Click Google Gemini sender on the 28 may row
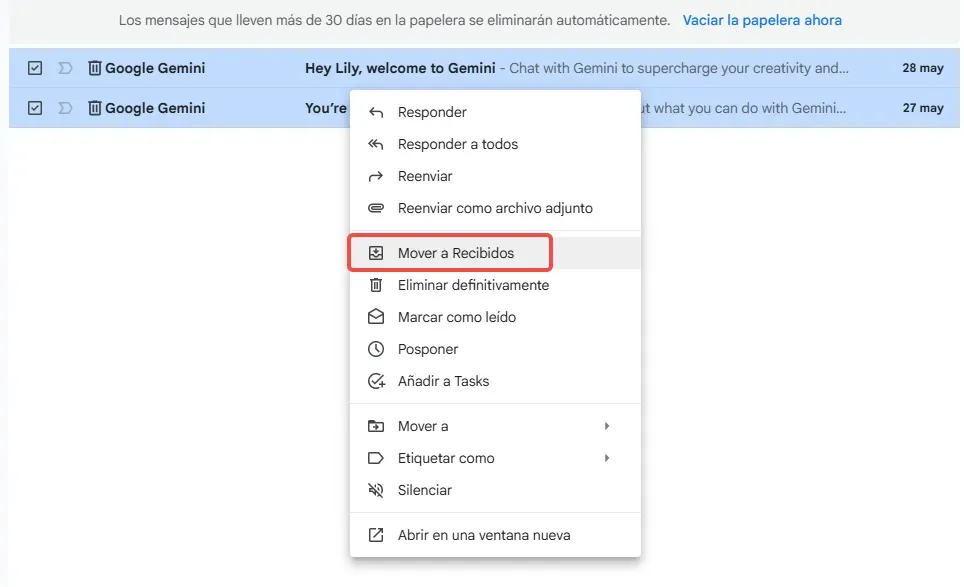The height and width of the screenshot is (587, 964). (x=155, y=68)
